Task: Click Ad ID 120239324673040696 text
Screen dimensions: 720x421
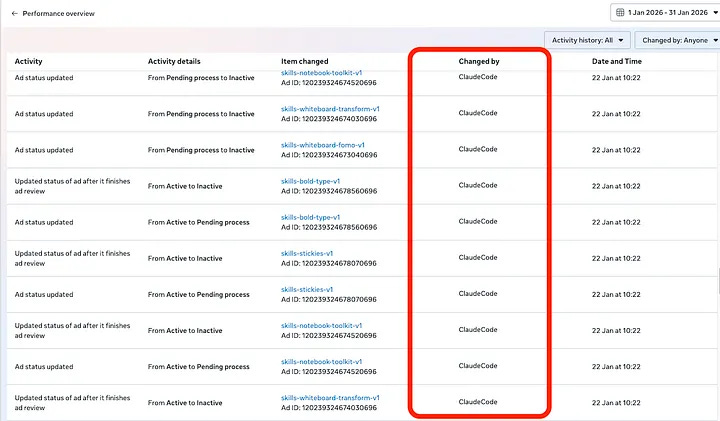Action: click(329, 155)
